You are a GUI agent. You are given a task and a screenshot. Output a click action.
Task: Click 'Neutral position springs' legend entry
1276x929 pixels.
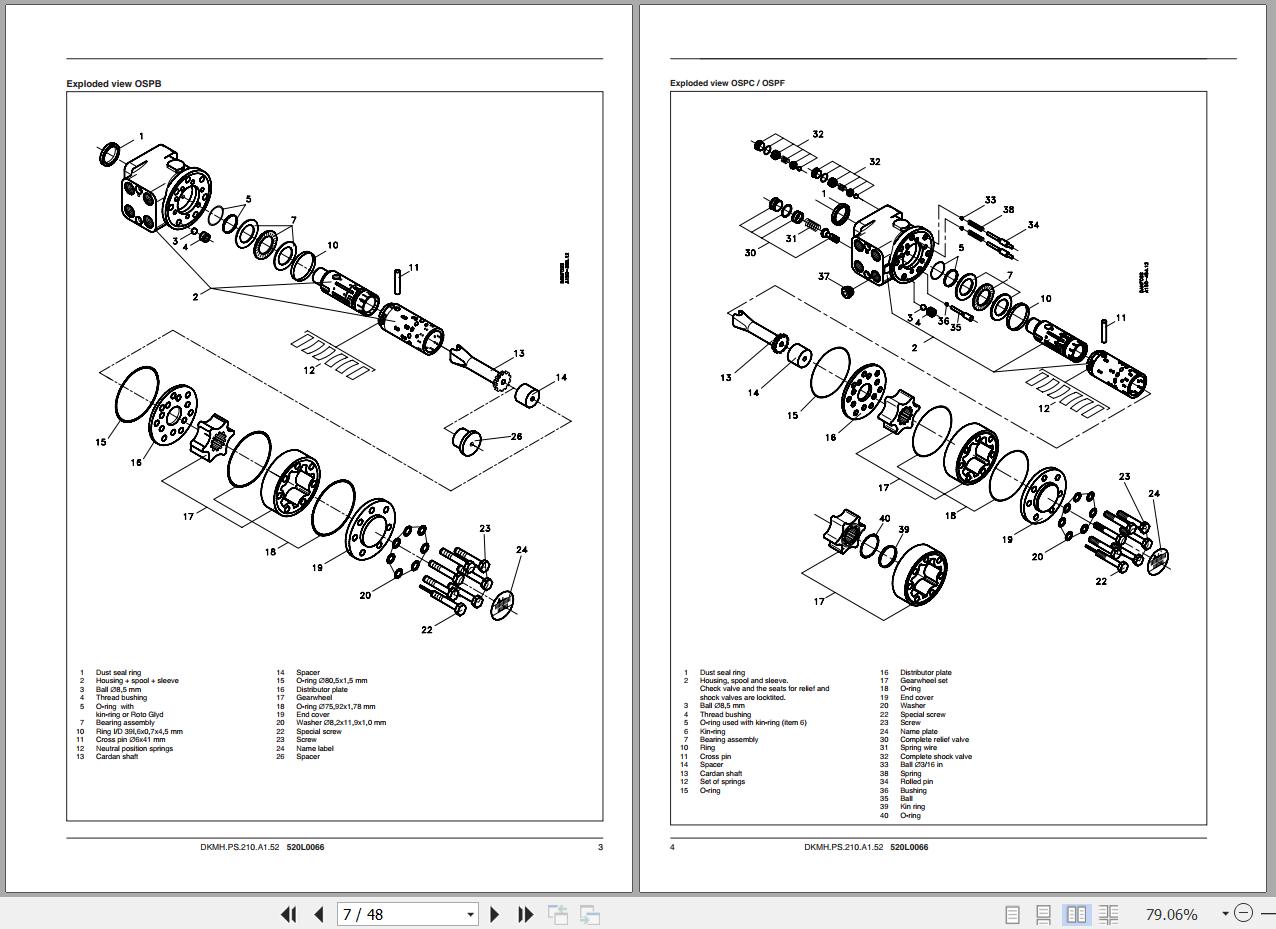(134, 748)
